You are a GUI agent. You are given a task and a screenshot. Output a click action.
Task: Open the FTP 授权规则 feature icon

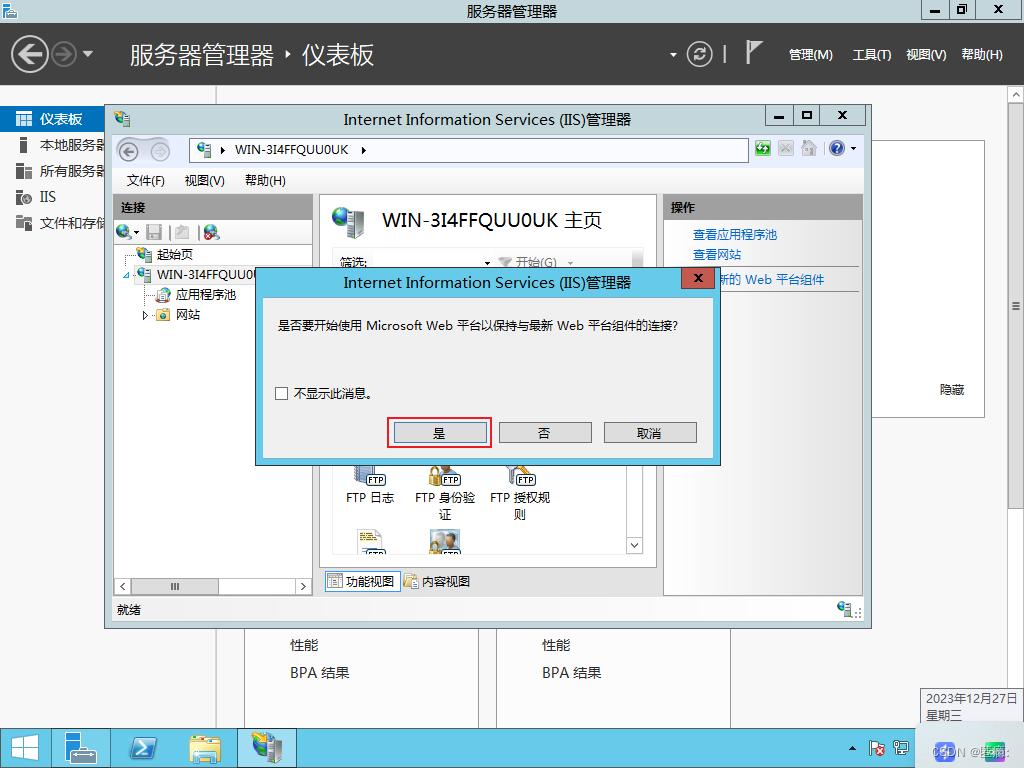[x=520, y=494]
